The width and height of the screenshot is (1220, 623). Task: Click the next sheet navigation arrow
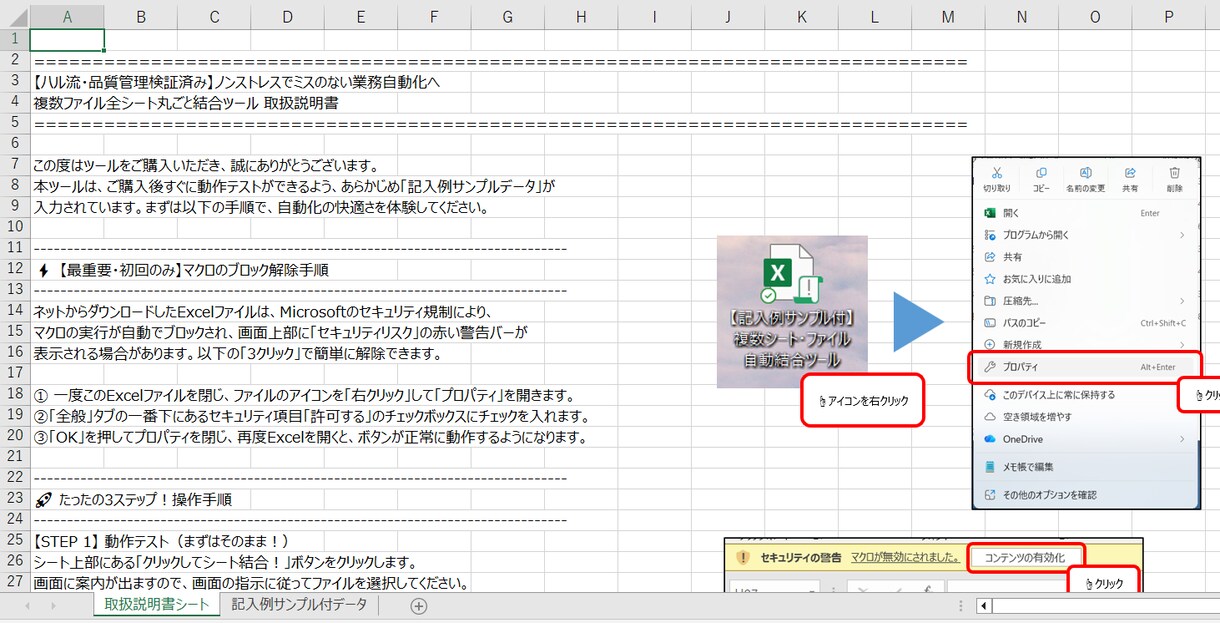(54, 606)
